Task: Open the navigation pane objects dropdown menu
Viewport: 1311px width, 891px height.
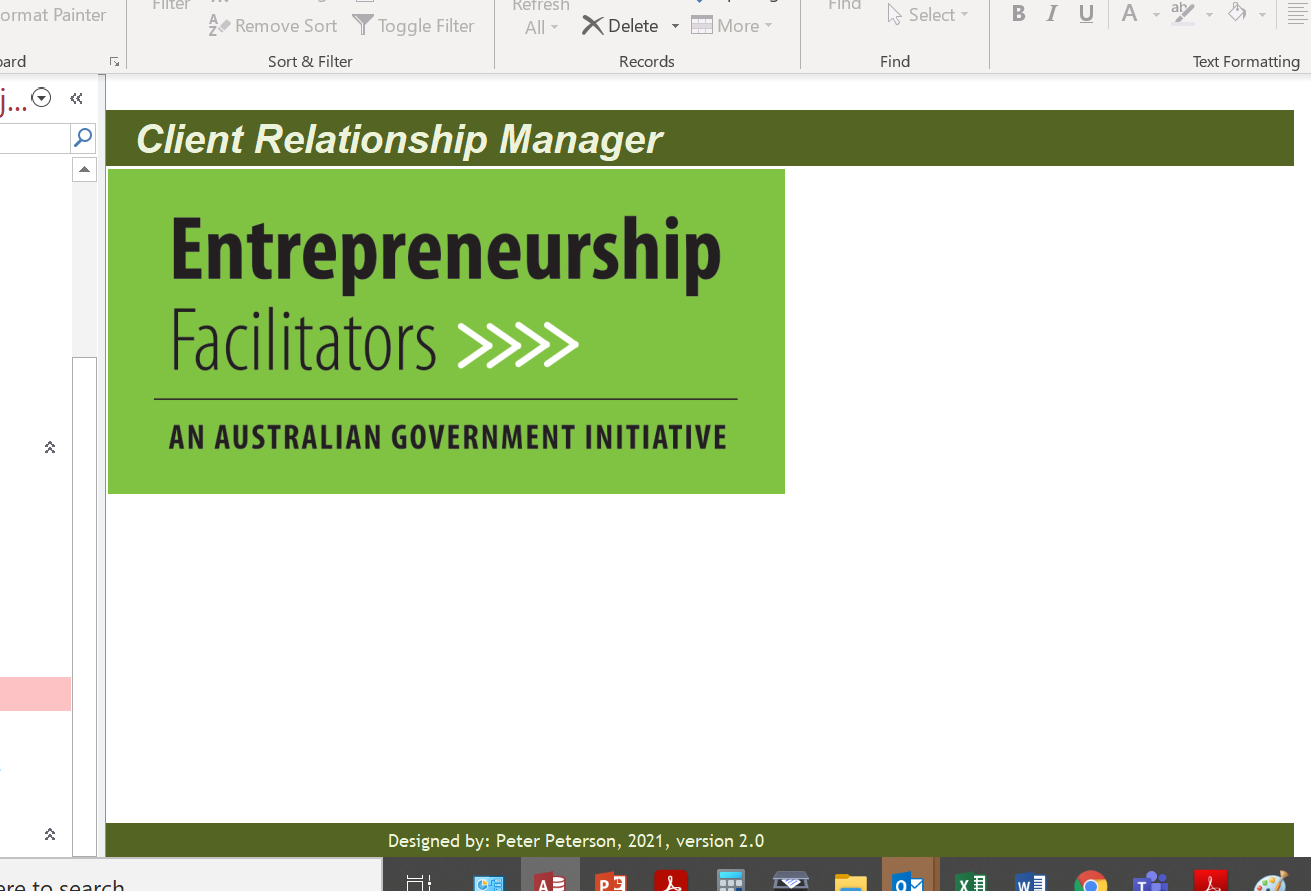Action: (x=41, y=98)
